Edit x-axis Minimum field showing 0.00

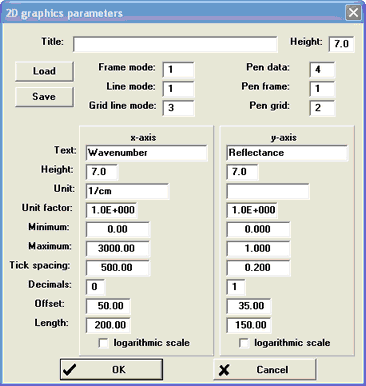pyautogui.click(x=118, y=229)
